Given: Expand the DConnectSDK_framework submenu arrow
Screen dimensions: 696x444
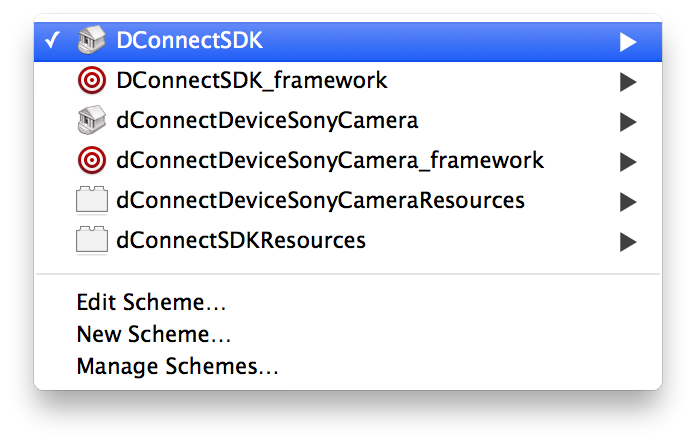Looking at the screenshot, I should (627, 82).
